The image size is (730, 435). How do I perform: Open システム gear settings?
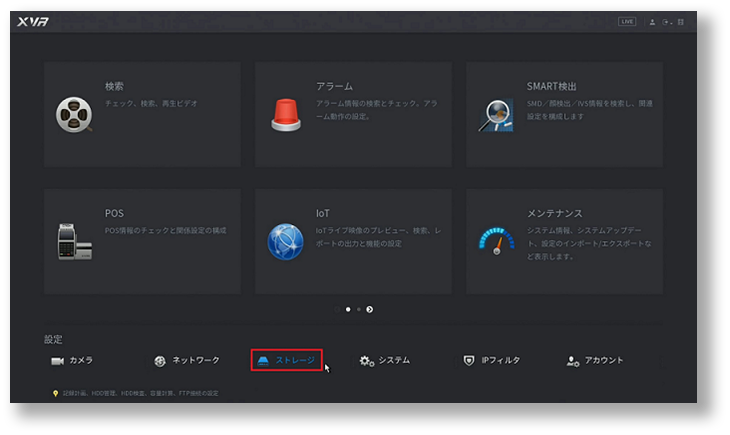385,360
